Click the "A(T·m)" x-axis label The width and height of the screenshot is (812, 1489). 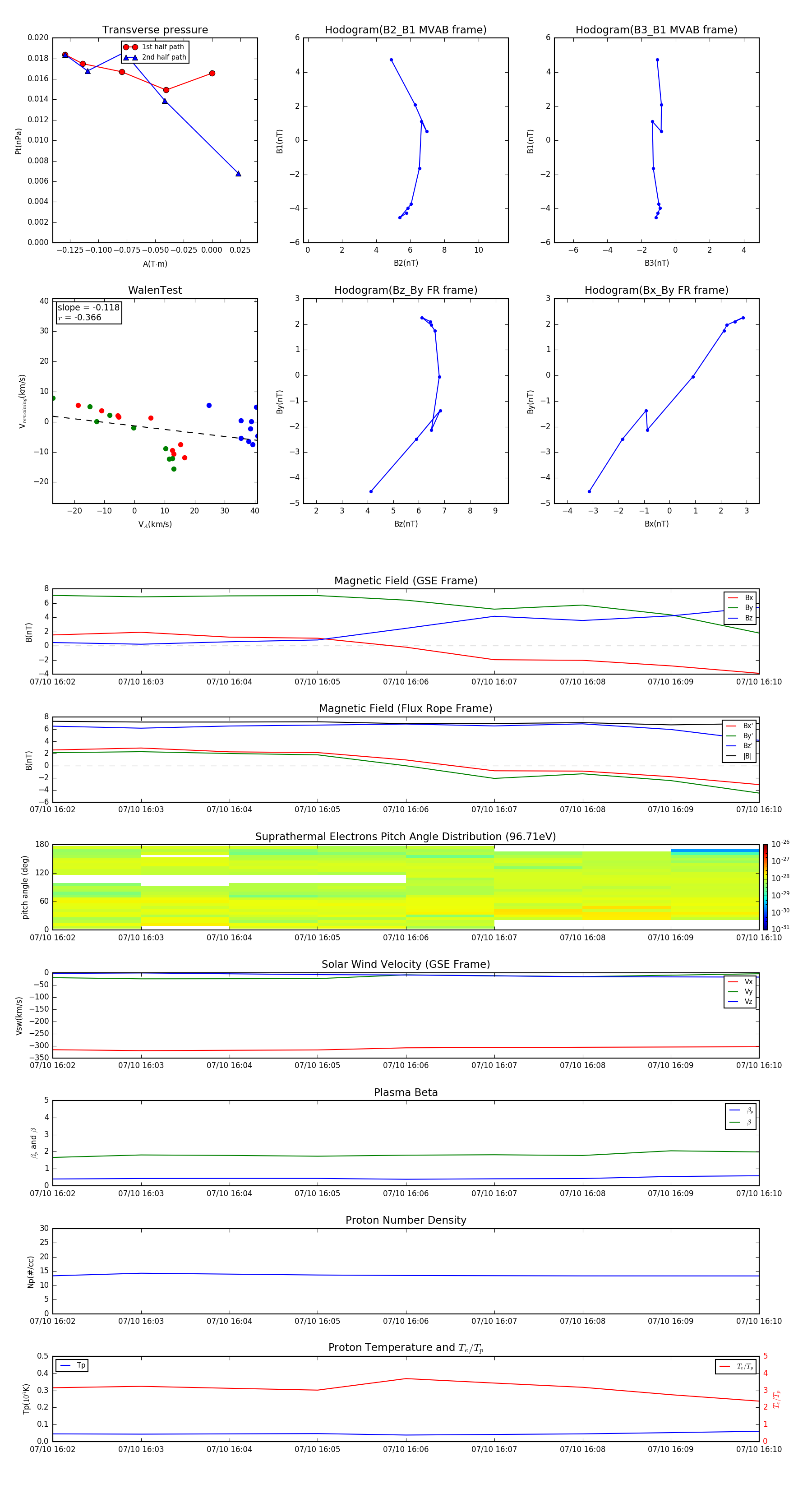click(x=155, y=264)
